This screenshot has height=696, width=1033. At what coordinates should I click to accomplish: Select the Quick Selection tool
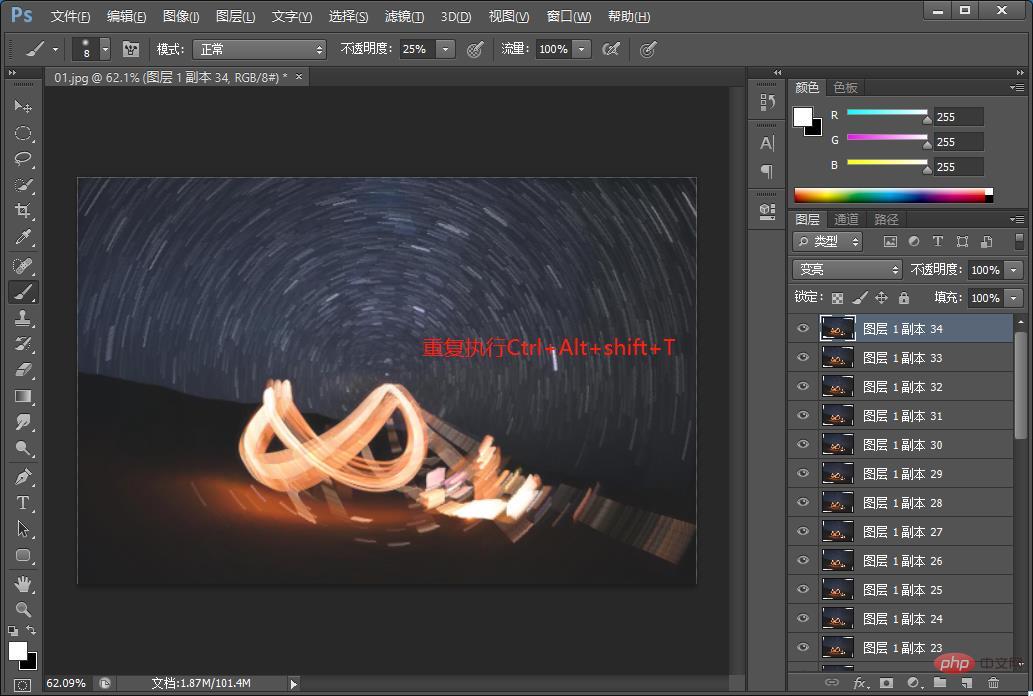pyautogui.click(x=23, y=185)
